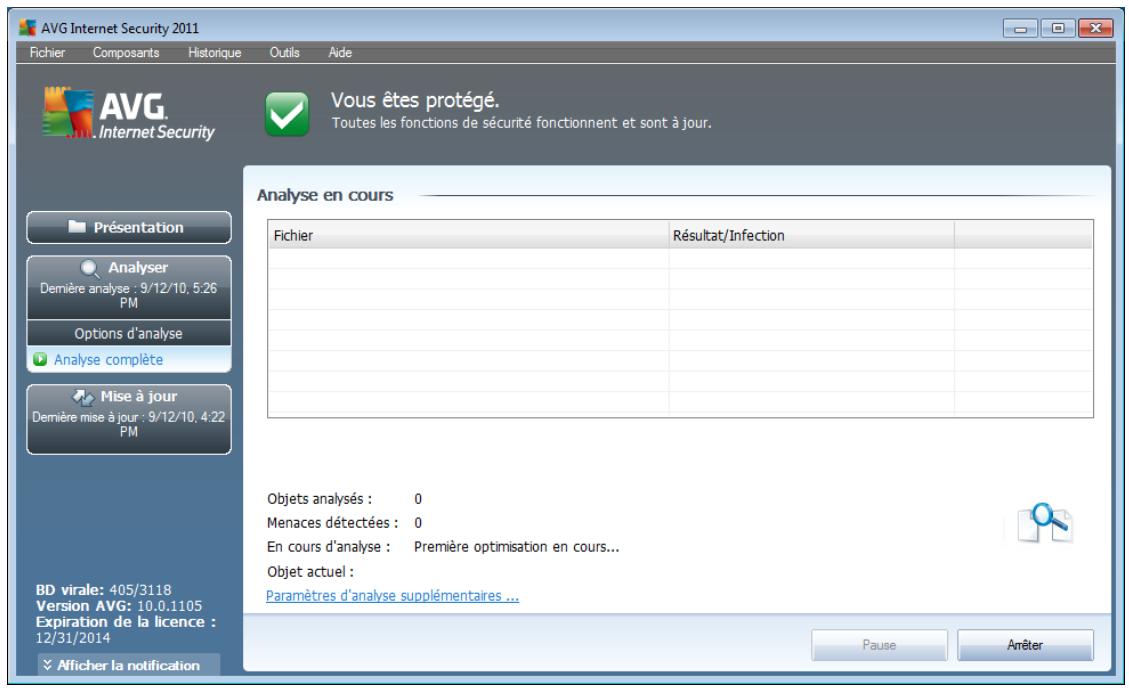Click the 'Version AVG: 10.0.1105' text

pyautogui.click(x=119, y=606)
